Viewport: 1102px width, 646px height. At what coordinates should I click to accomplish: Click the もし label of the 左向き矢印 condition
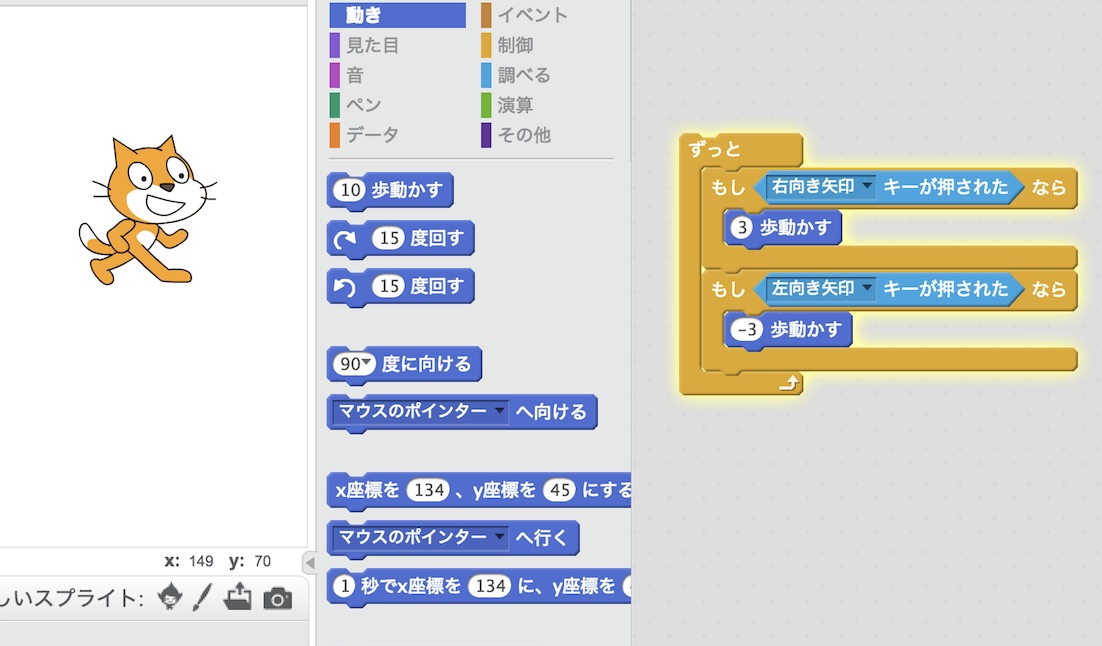[x=727, y=290]
